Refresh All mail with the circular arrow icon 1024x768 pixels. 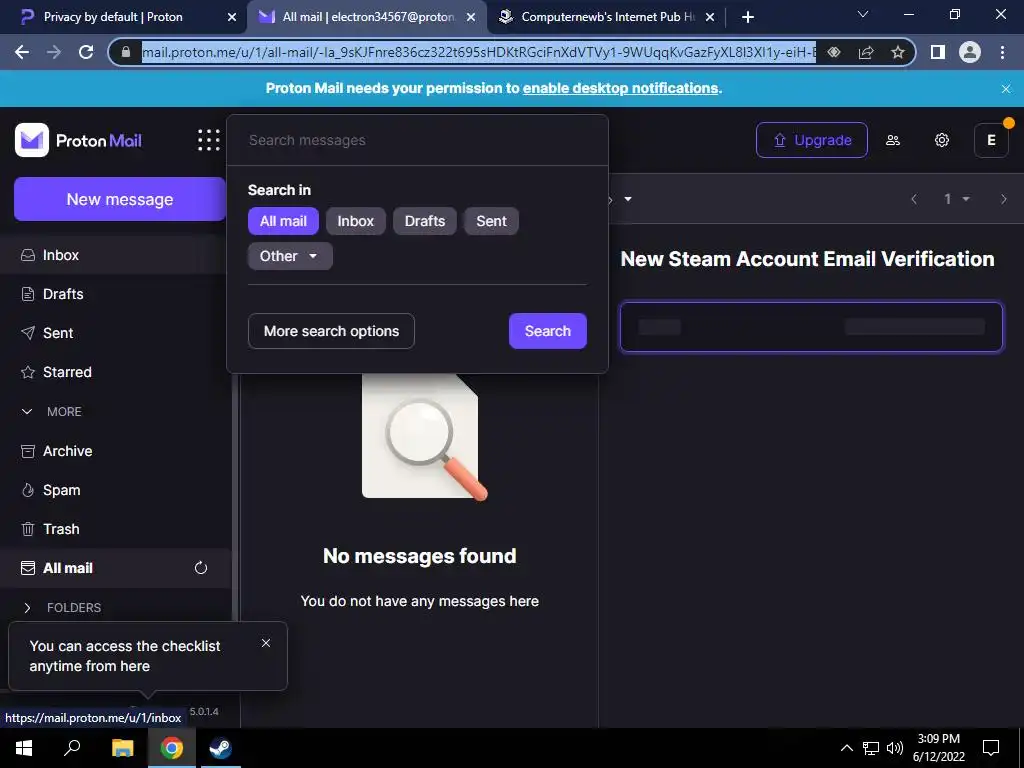(x=200, y=568)
